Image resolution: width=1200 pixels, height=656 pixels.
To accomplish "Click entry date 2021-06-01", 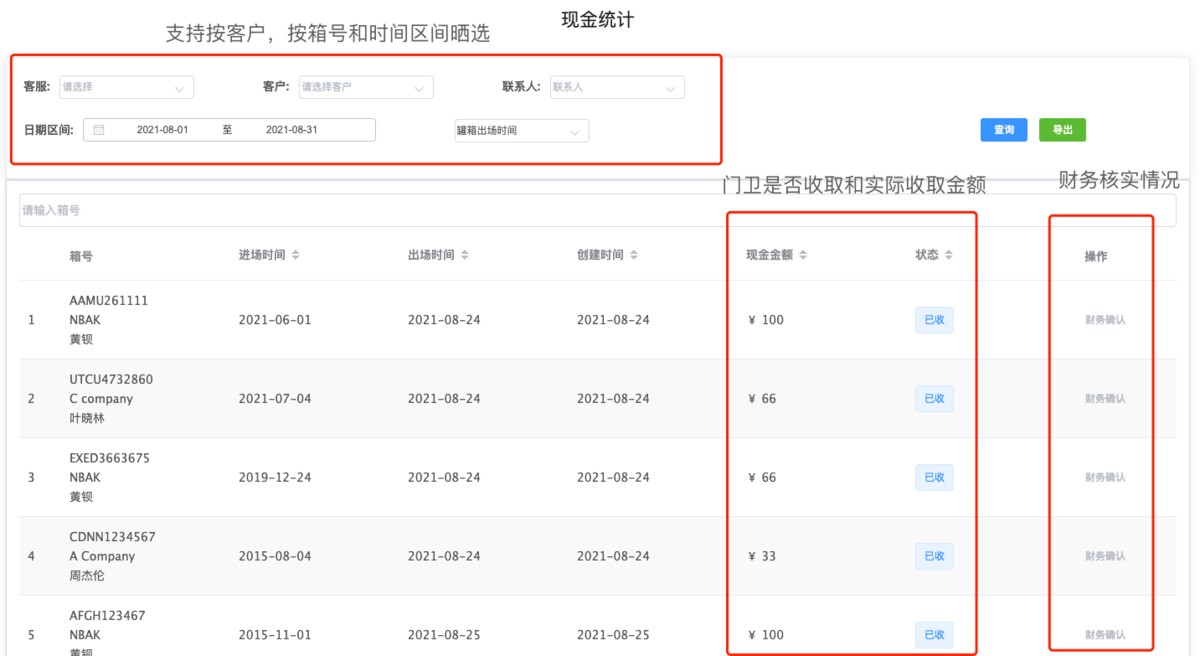I will click(275, 320).
